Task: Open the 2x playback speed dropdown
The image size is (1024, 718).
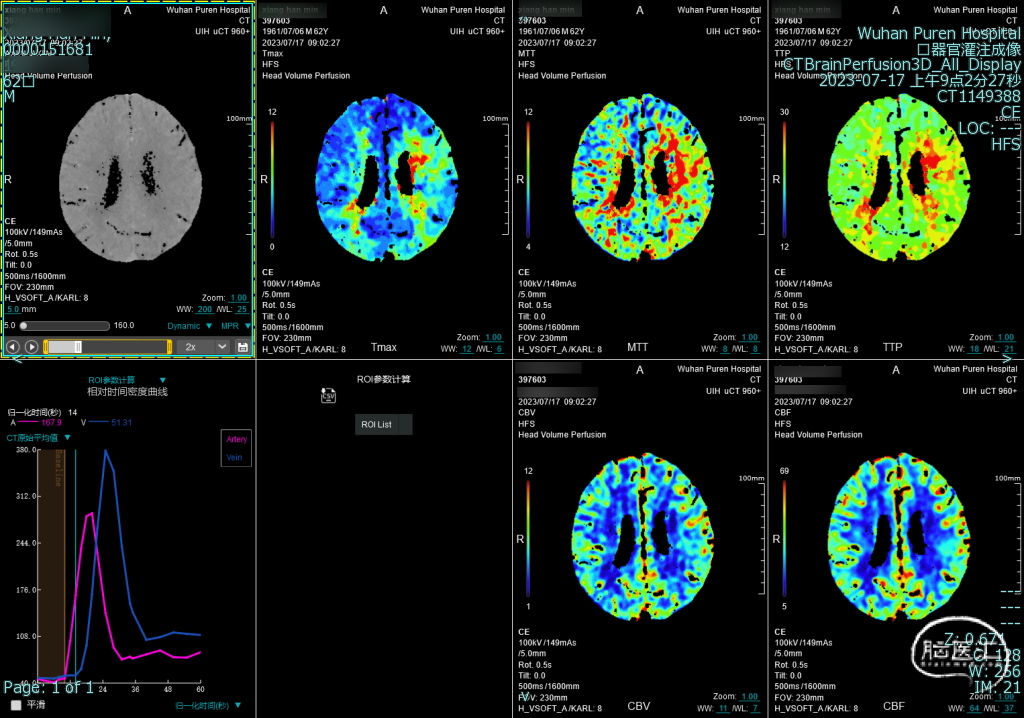Action: tap(205, 347)
